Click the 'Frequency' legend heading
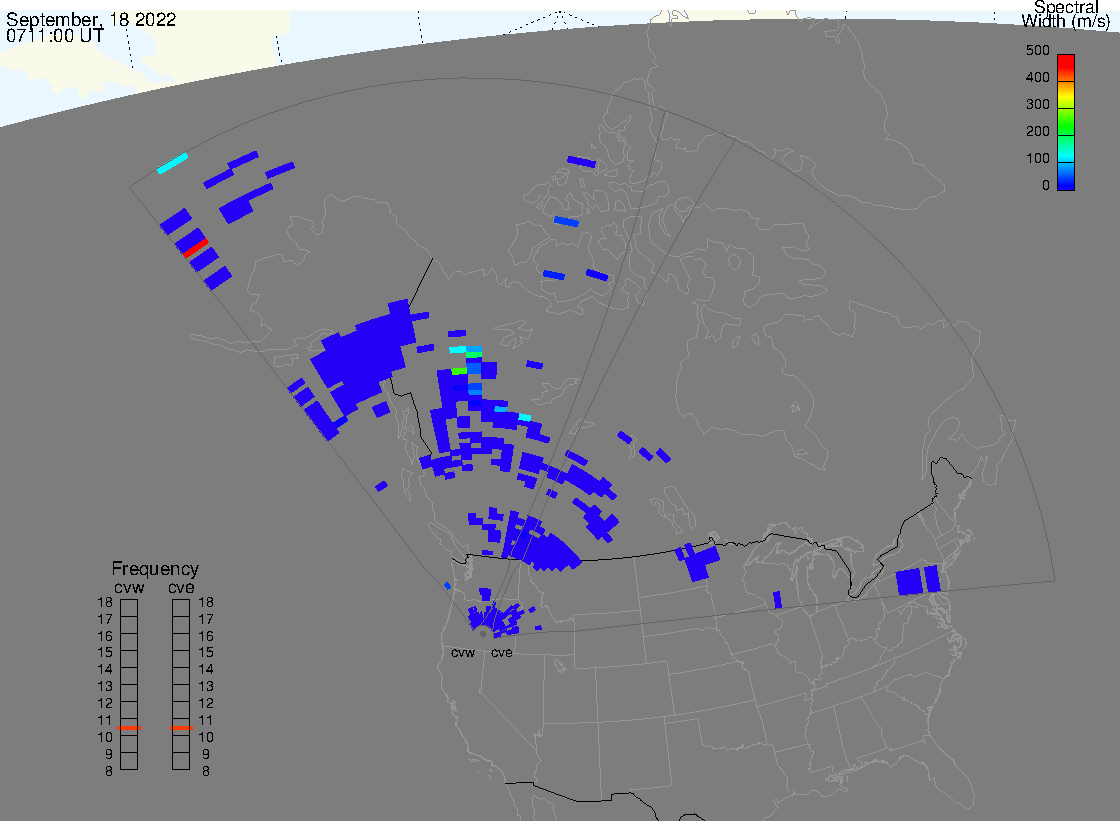Viewport: 1120px width, 821px height. tap(155, 569)
